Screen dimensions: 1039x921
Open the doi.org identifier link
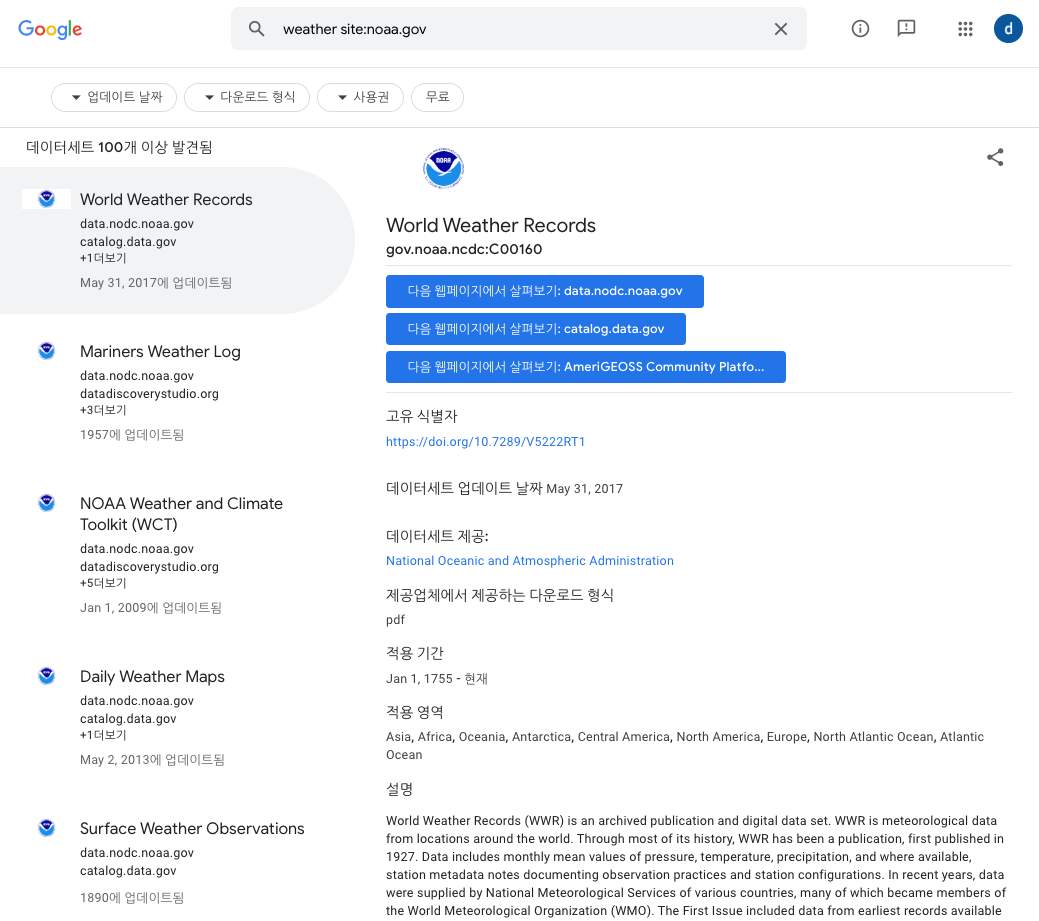tap(486, 442)
